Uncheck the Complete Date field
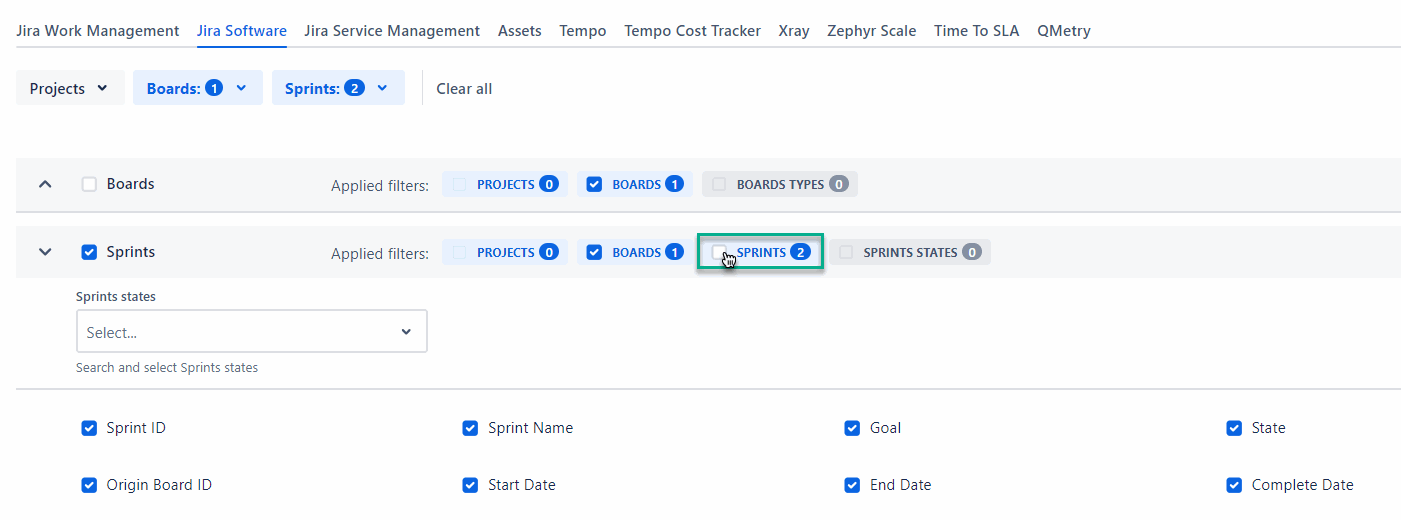This screenshot has height=520, width=1401. (1234, 485)
